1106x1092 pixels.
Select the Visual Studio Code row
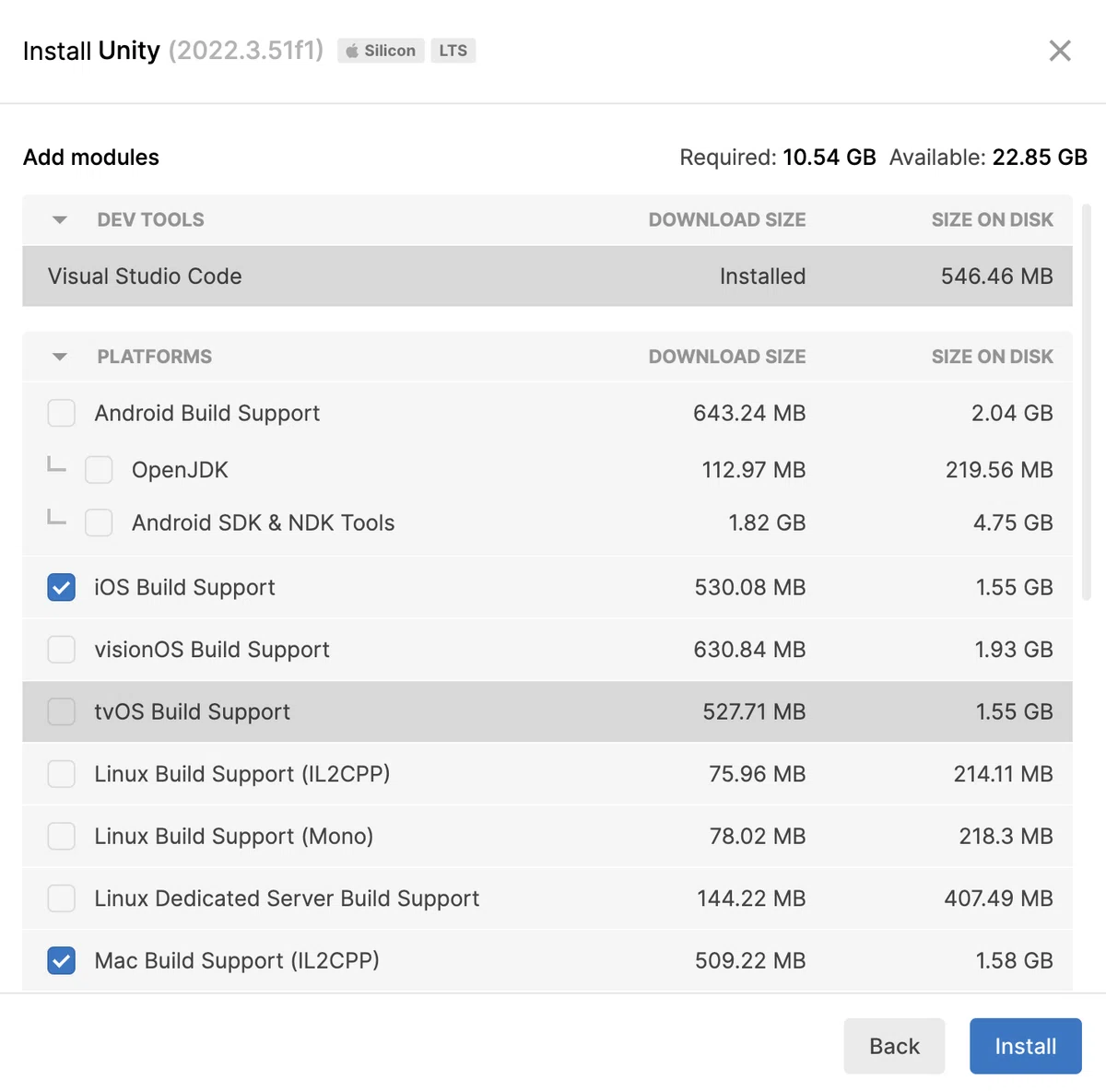(x=547, y=276)
